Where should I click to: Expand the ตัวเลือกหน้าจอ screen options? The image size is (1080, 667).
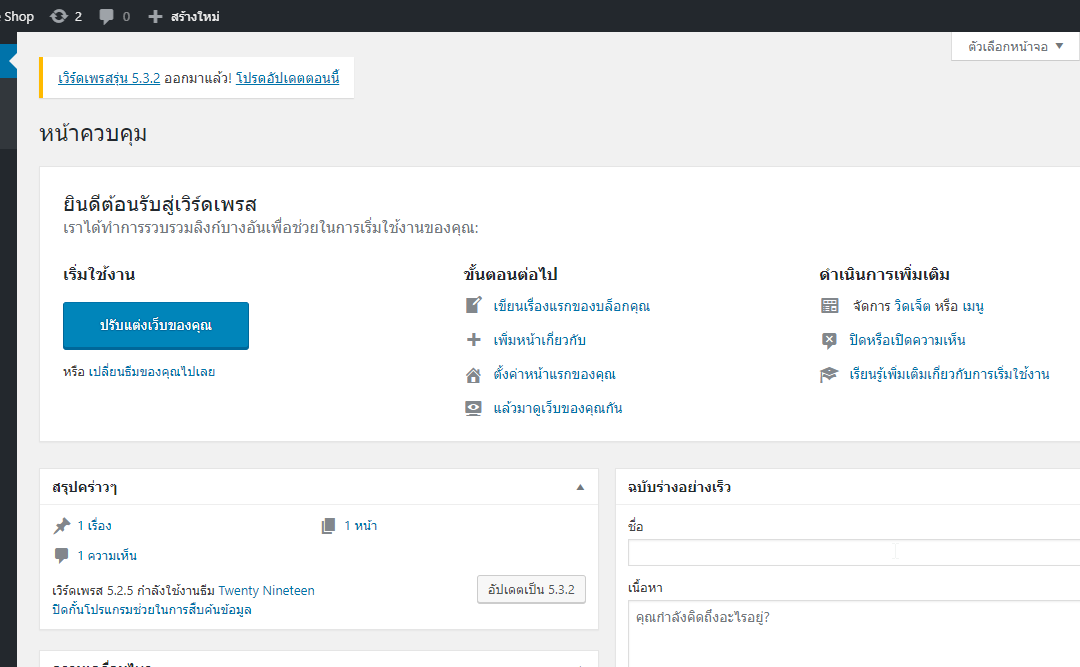1015,47
